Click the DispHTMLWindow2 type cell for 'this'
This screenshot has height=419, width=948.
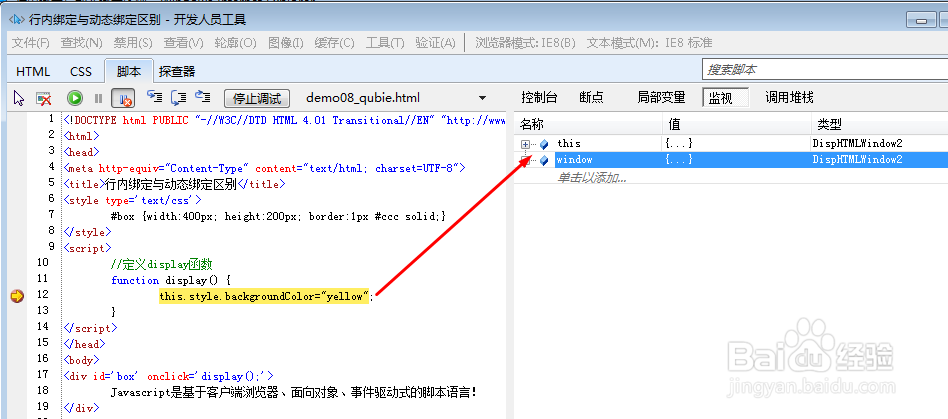tap(857, 144)
